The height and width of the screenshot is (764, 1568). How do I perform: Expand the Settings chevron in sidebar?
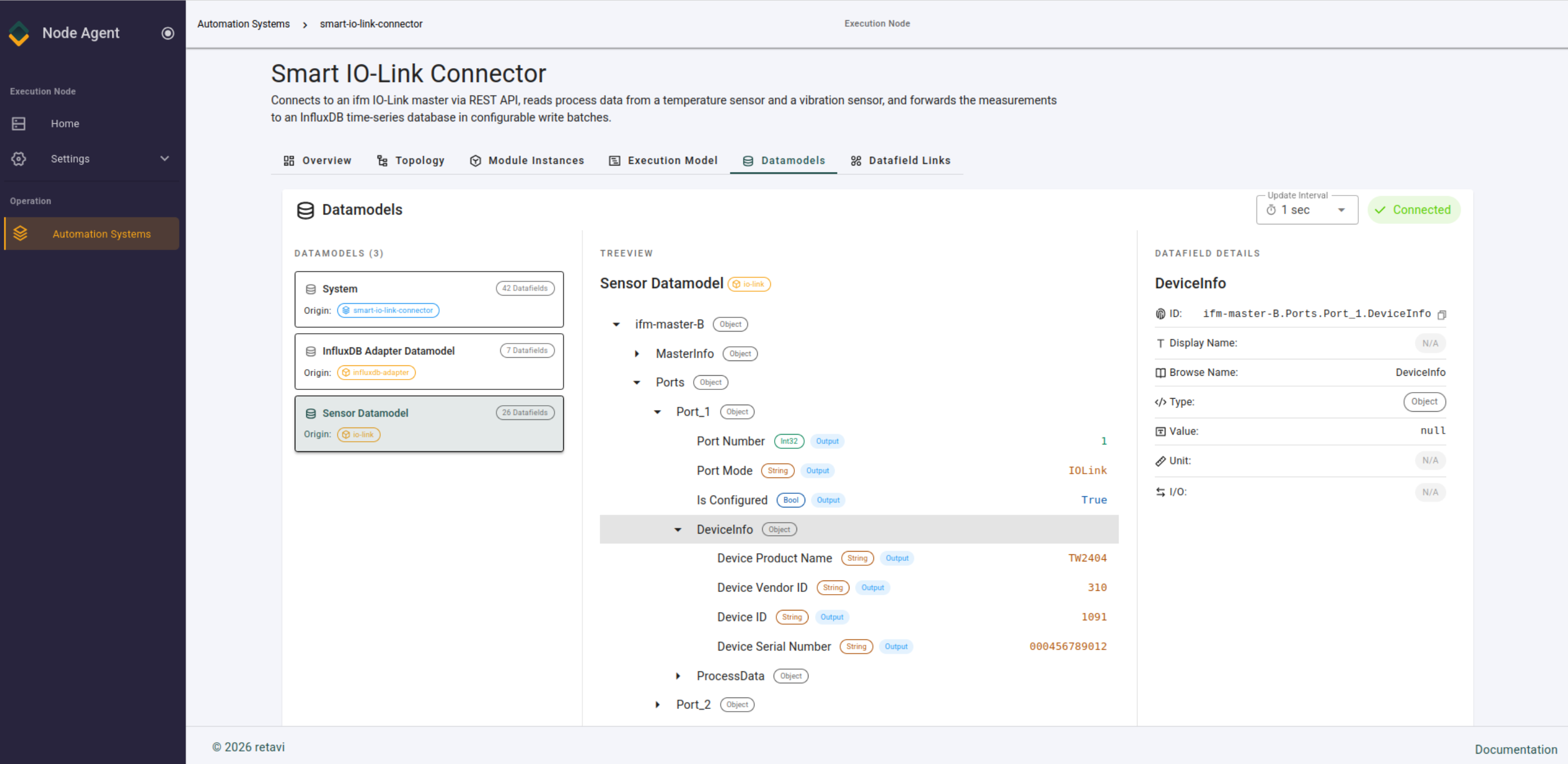coord(165,159)
